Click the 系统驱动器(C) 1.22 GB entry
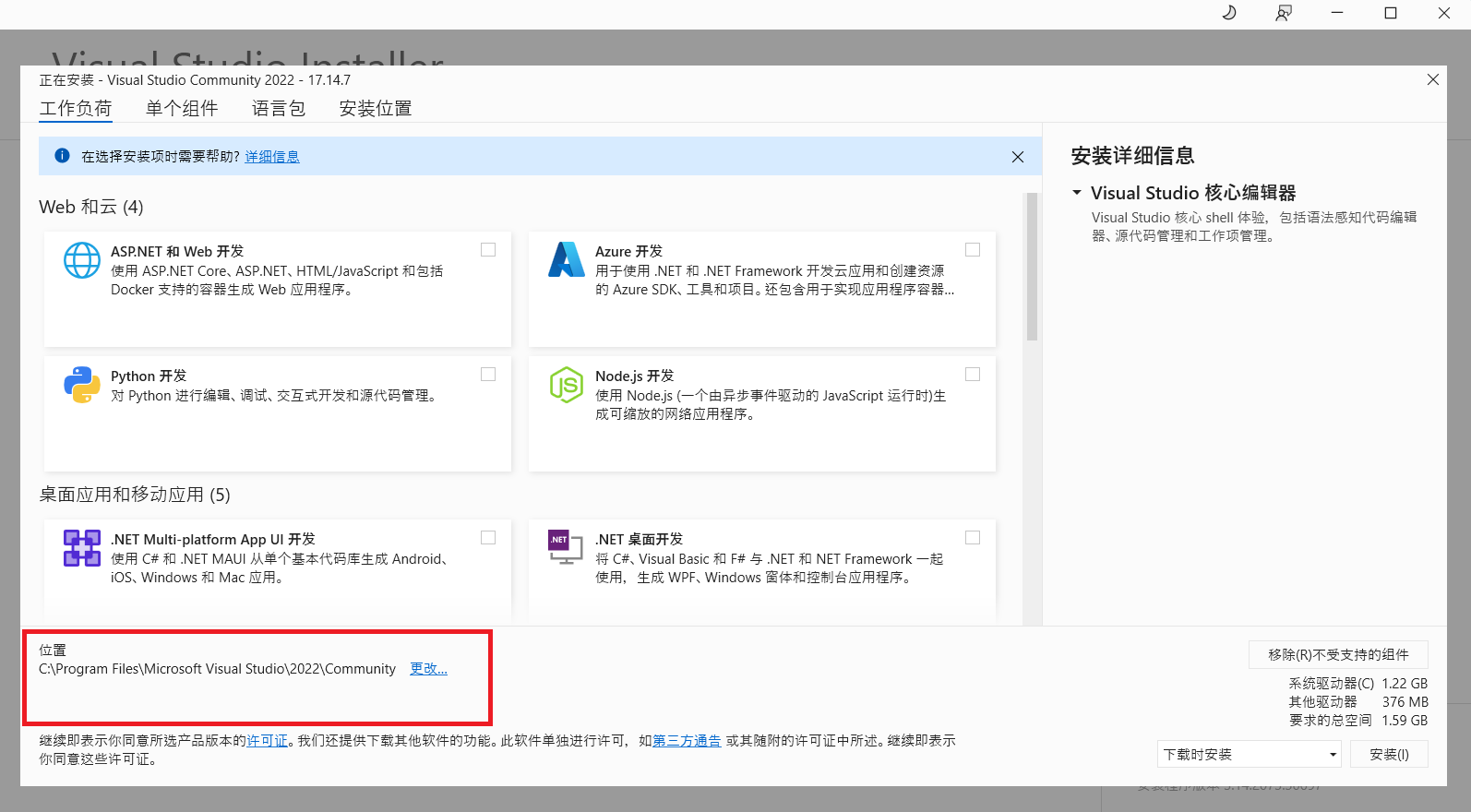This screenshot has width=1471, height=812. coord(1358,684)
